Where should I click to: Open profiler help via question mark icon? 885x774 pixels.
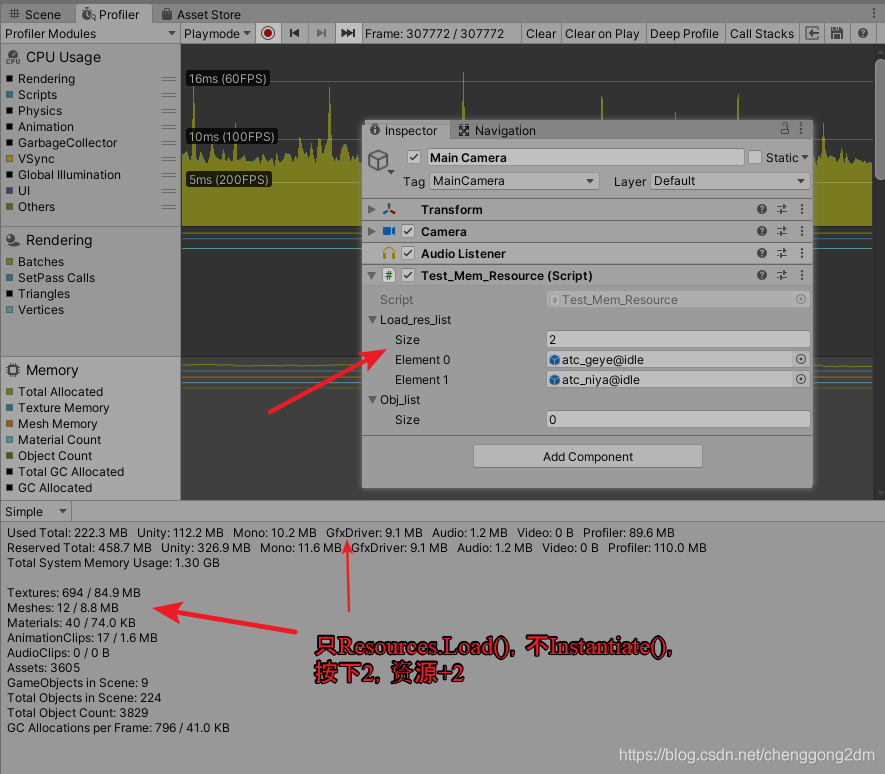[862, 33]
